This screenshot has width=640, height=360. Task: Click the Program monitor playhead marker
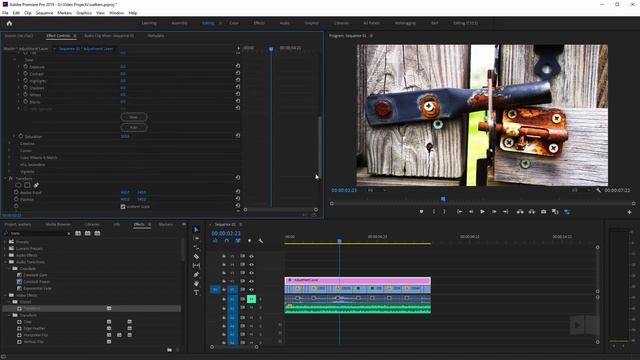[x=443, y=199]
